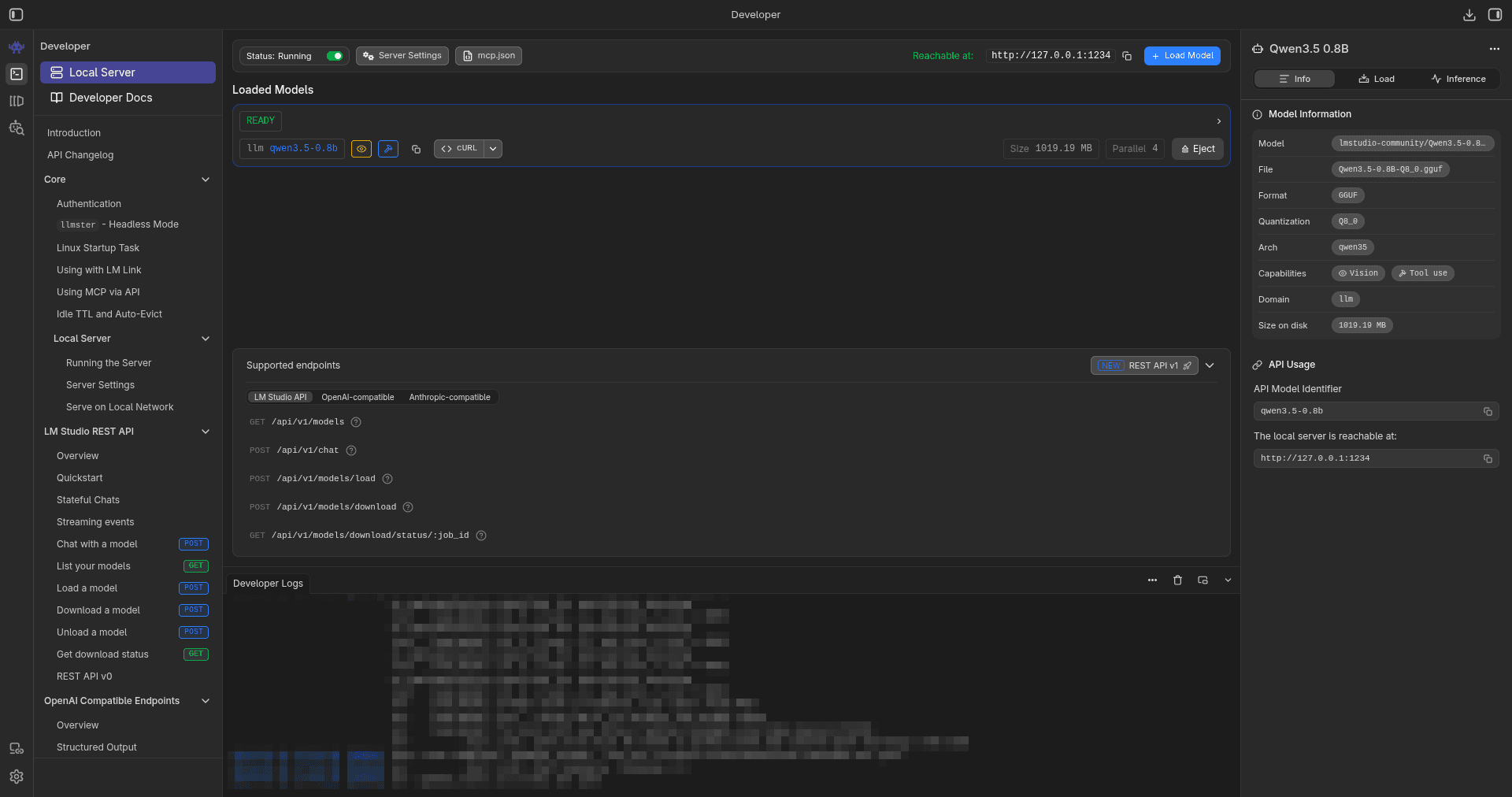Show info for POST /api/v1/chat endpoint

click(x=351, y=450)
